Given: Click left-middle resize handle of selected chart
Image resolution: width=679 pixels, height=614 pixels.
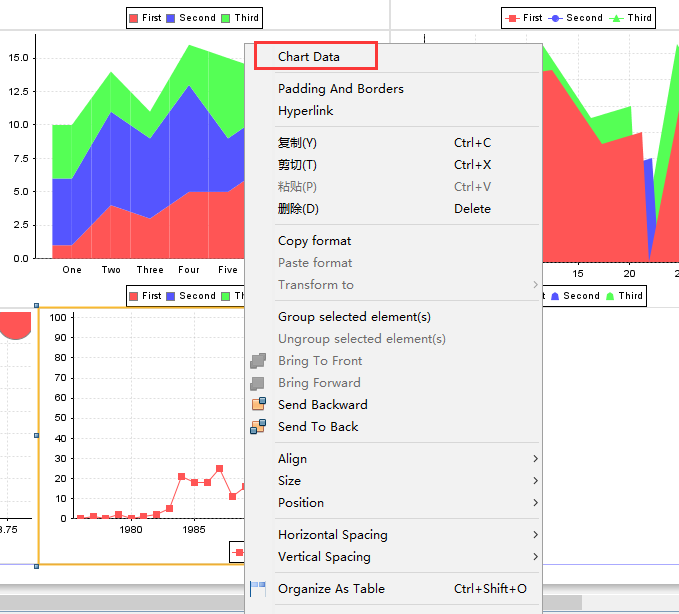Looking at the screenshot, I should click(x=36, y=436).
